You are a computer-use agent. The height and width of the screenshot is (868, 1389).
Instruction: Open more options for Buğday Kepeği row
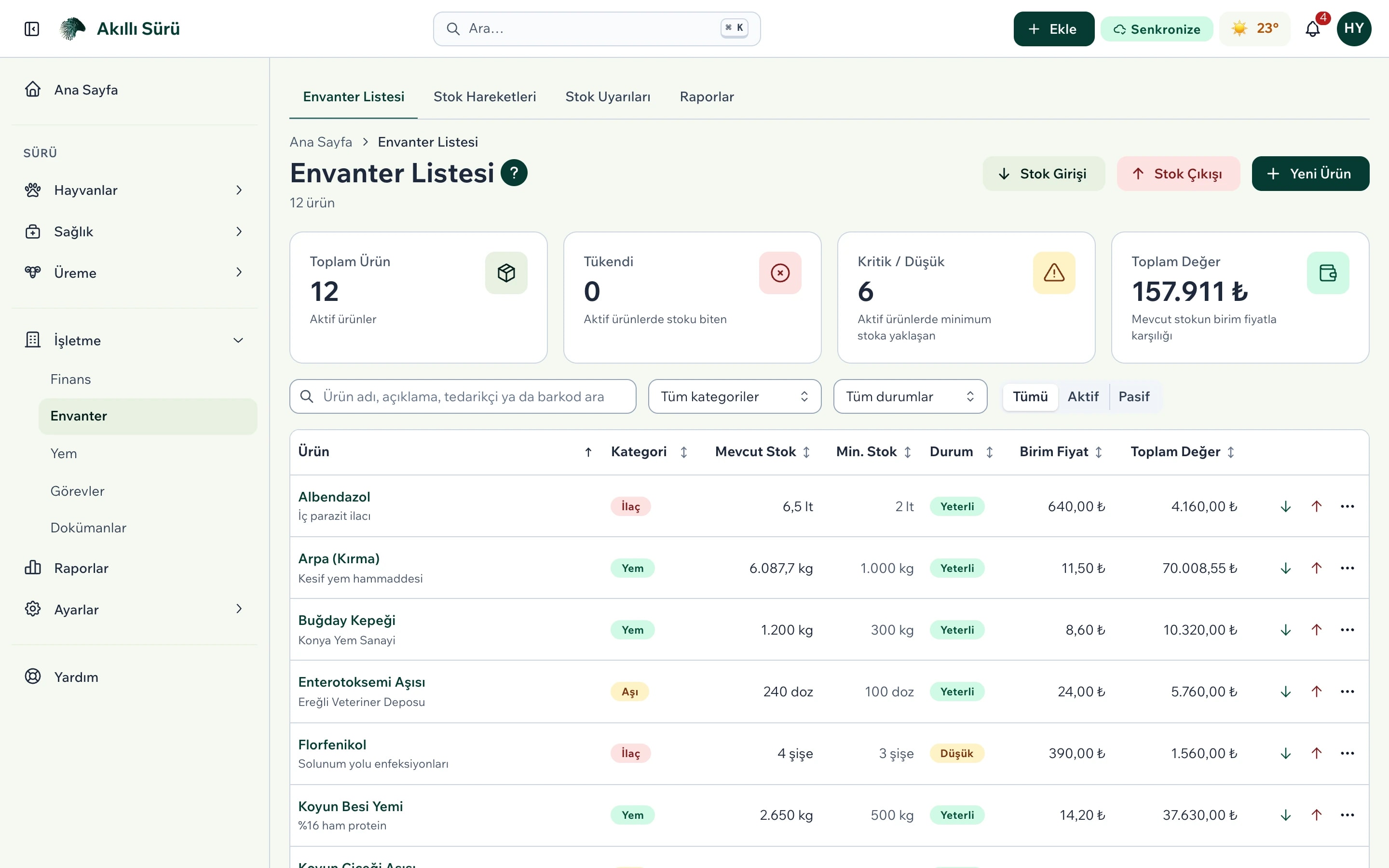click(x=1347, y=630)
